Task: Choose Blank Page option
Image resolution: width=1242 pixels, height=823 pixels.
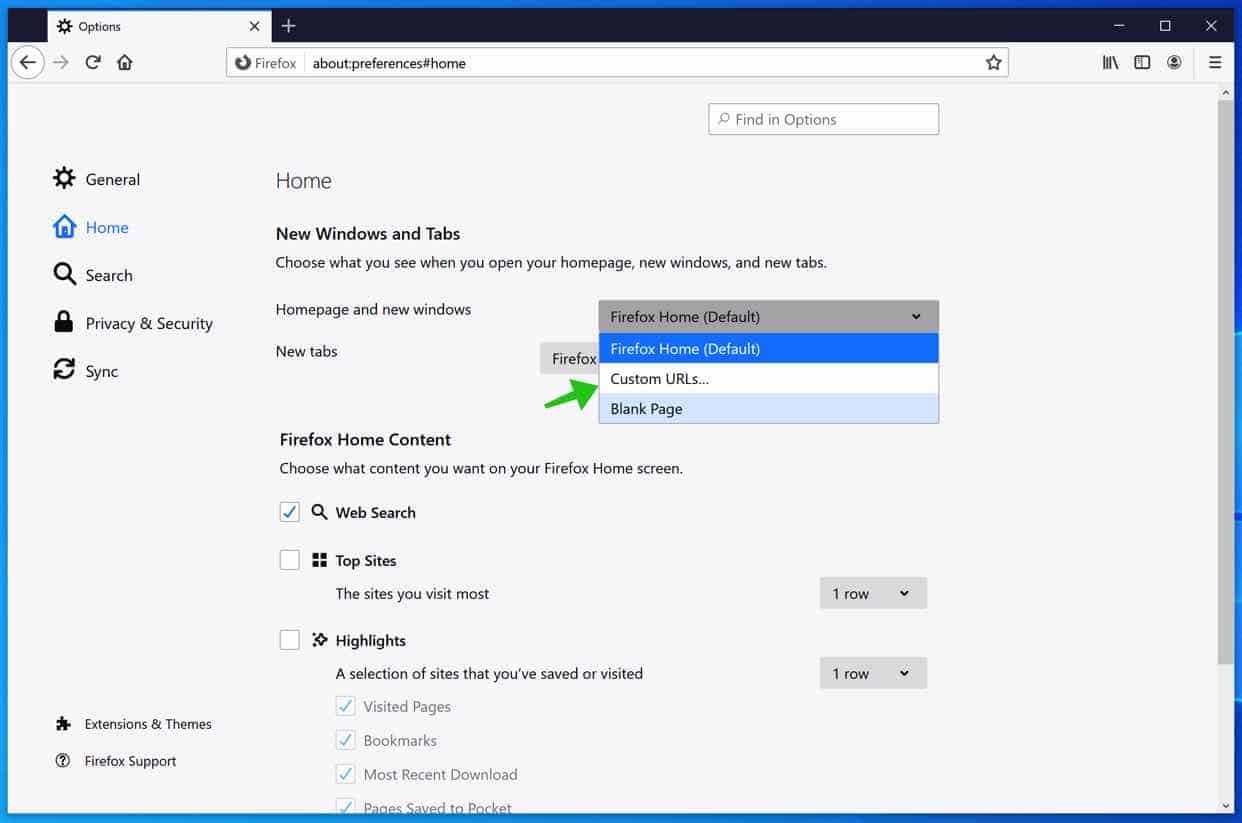Action: click(768, 408)
